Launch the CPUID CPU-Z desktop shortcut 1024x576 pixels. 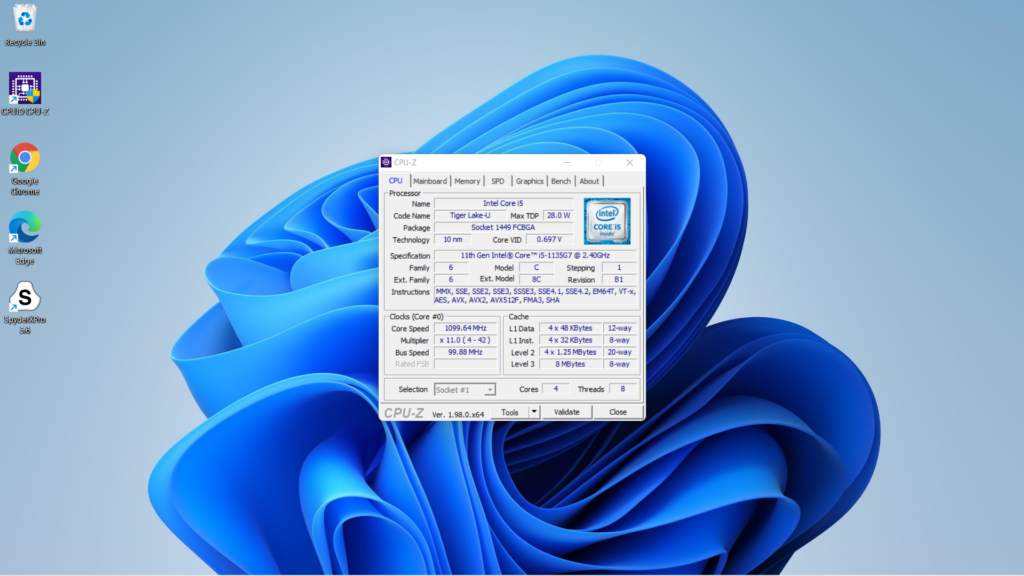[25, 95]
